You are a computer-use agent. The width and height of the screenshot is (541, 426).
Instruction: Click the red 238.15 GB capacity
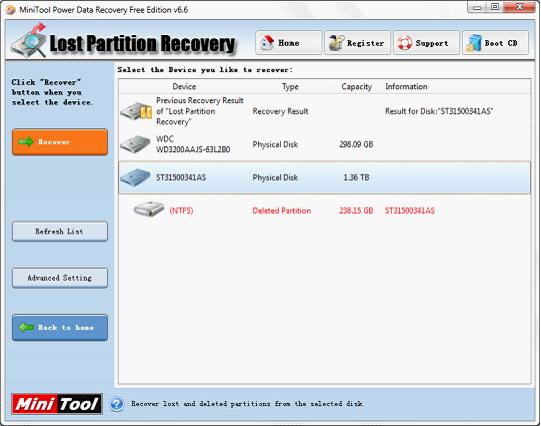coord(356,210)
